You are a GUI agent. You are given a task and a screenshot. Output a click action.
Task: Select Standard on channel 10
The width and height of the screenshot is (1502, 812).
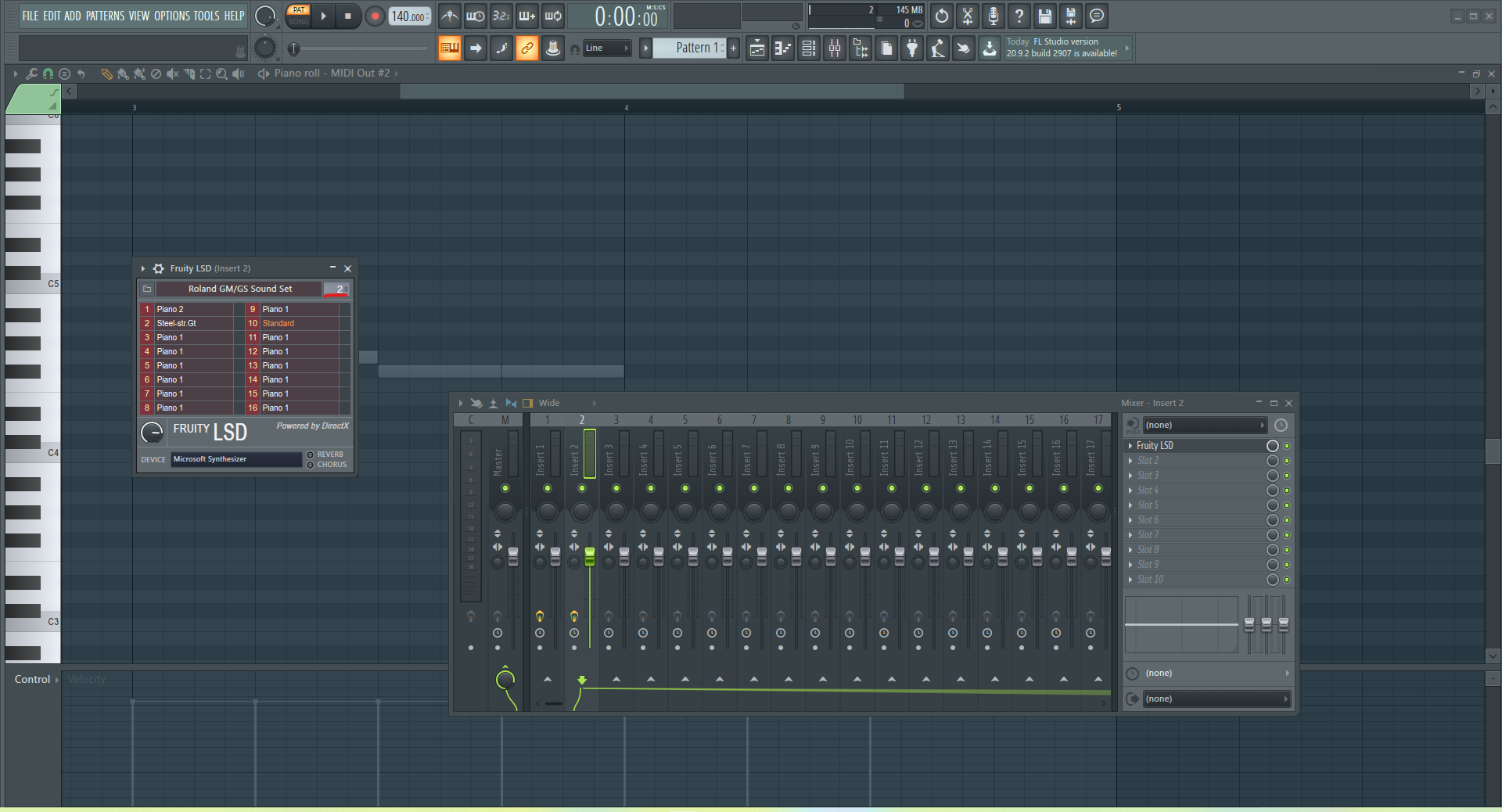[300, 323]
